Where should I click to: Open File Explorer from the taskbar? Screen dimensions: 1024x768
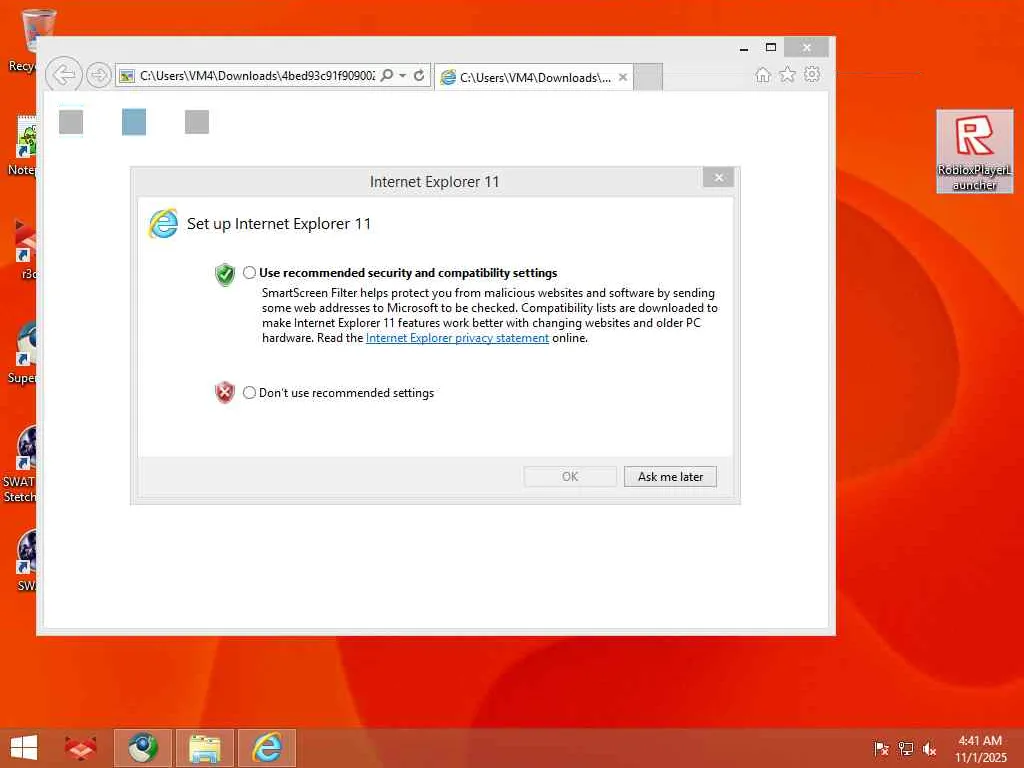[205, 748]
